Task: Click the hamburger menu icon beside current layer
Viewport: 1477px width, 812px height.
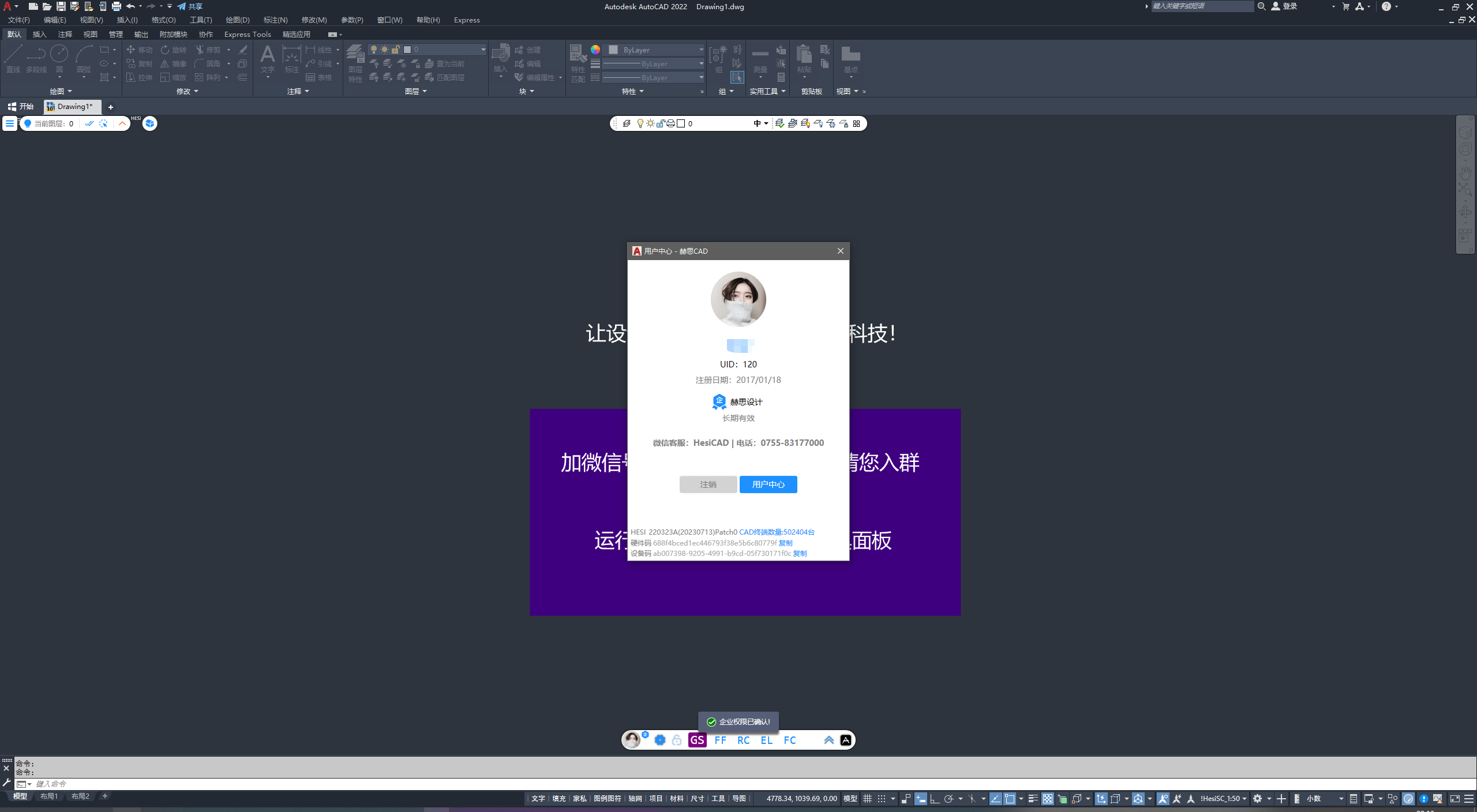Action: (x=9, y=123)
